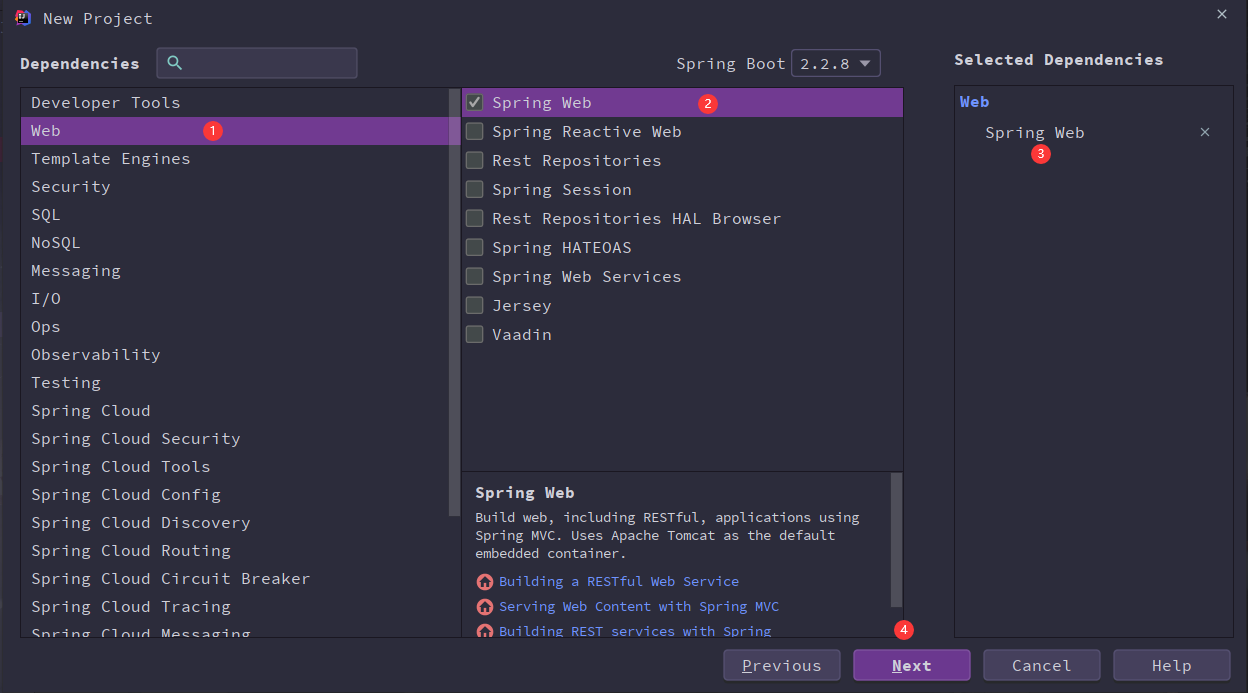This screenshot has height=693, width=1248.
Task: Enable the Spring Reactive Web checkbox
Action: pyautogui.click(x=475, y=131)
